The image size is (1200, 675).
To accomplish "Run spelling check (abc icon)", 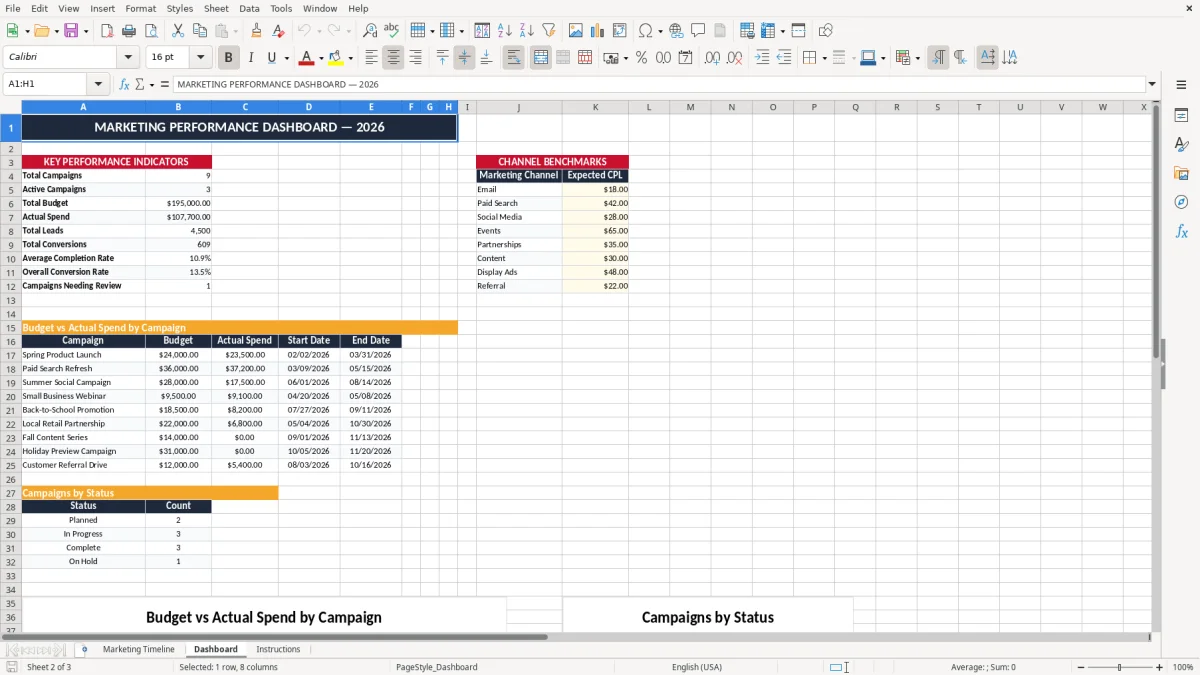I will tap(392, 31).
